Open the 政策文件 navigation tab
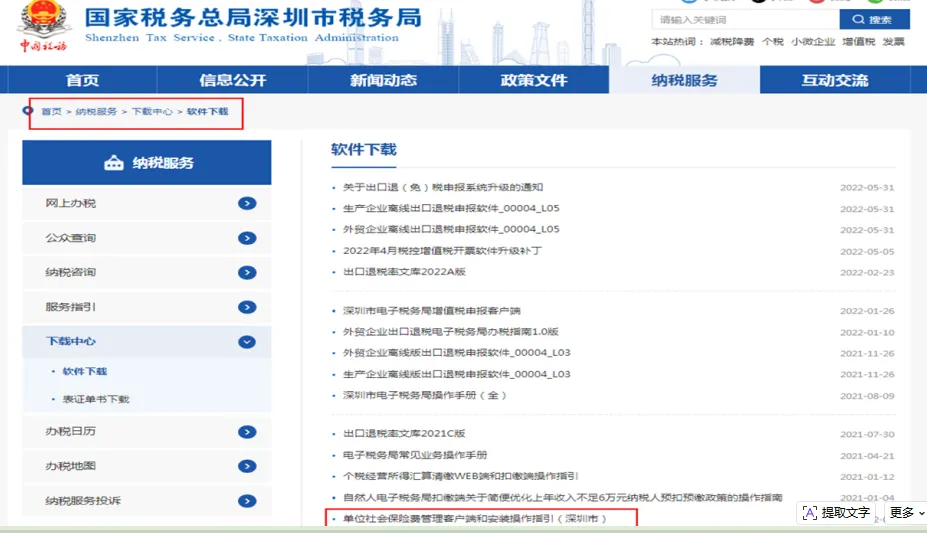The height and width of the screenshot is (533, 927). [534, 80]
